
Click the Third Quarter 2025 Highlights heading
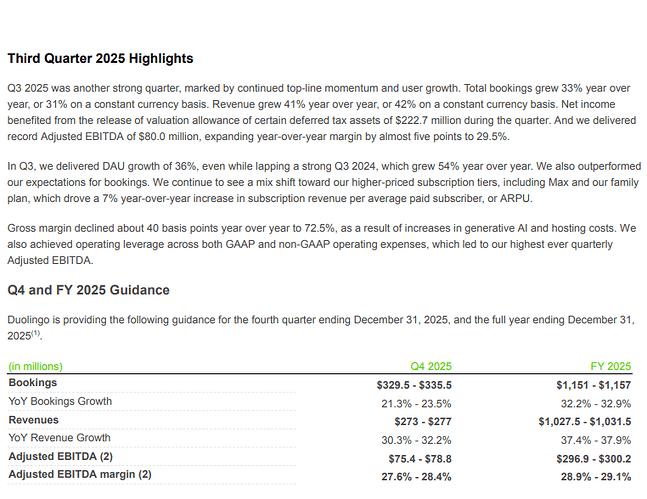pos(100,58)
